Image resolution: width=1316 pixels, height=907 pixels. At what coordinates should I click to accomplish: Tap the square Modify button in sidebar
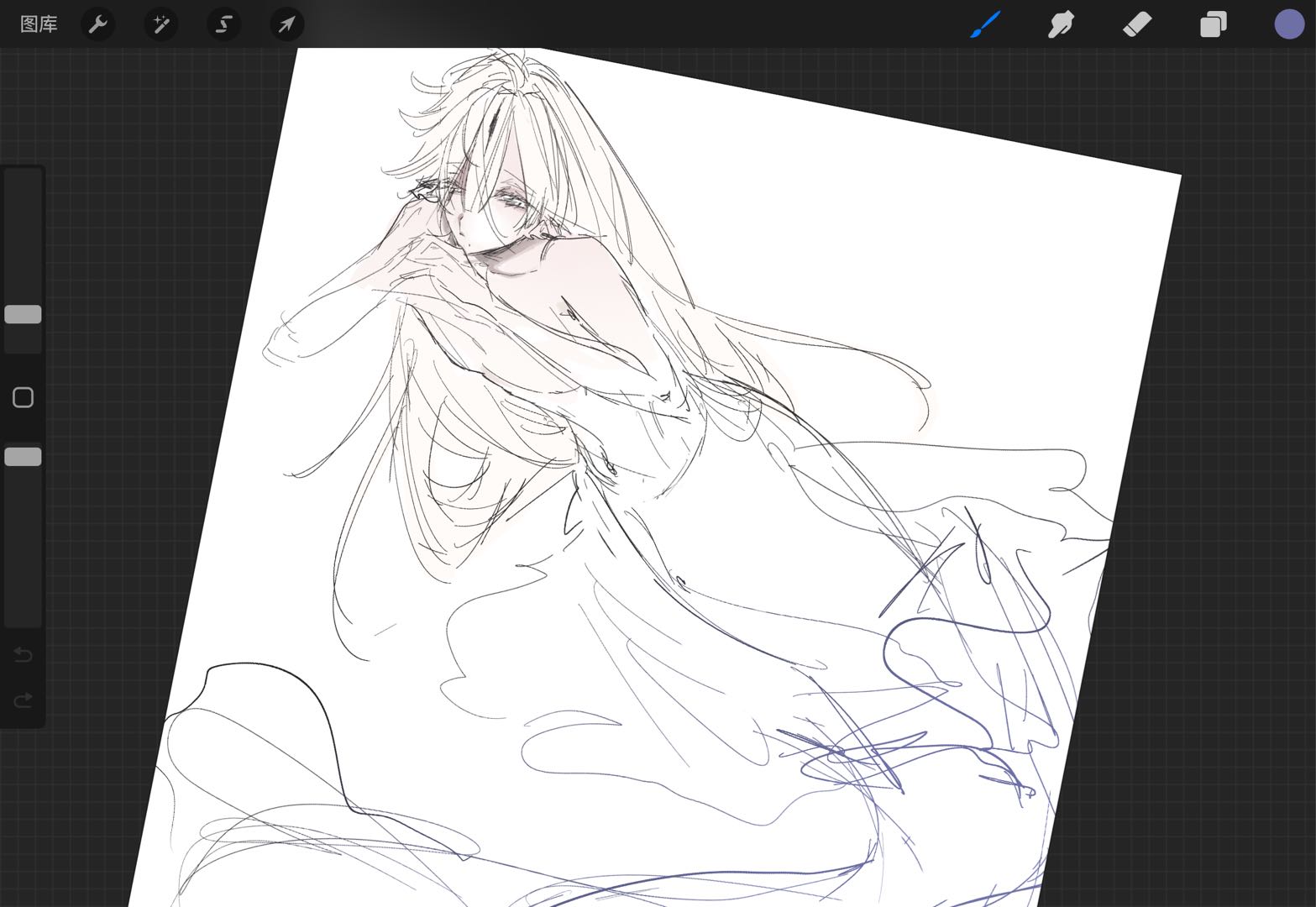click(x=23, y=397)
